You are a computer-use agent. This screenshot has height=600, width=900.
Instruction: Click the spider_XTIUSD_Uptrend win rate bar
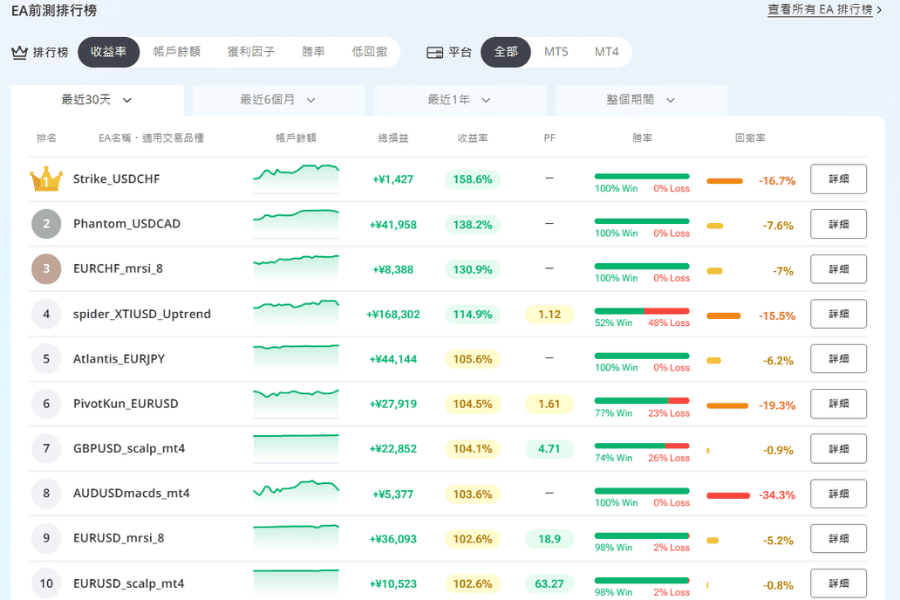(x=642, y=311)
